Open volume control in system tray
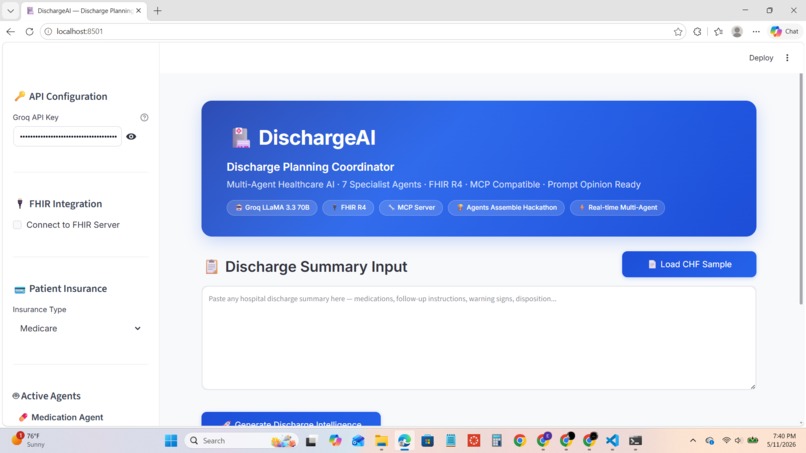This screenshot has height=453, width=806. 739,441
